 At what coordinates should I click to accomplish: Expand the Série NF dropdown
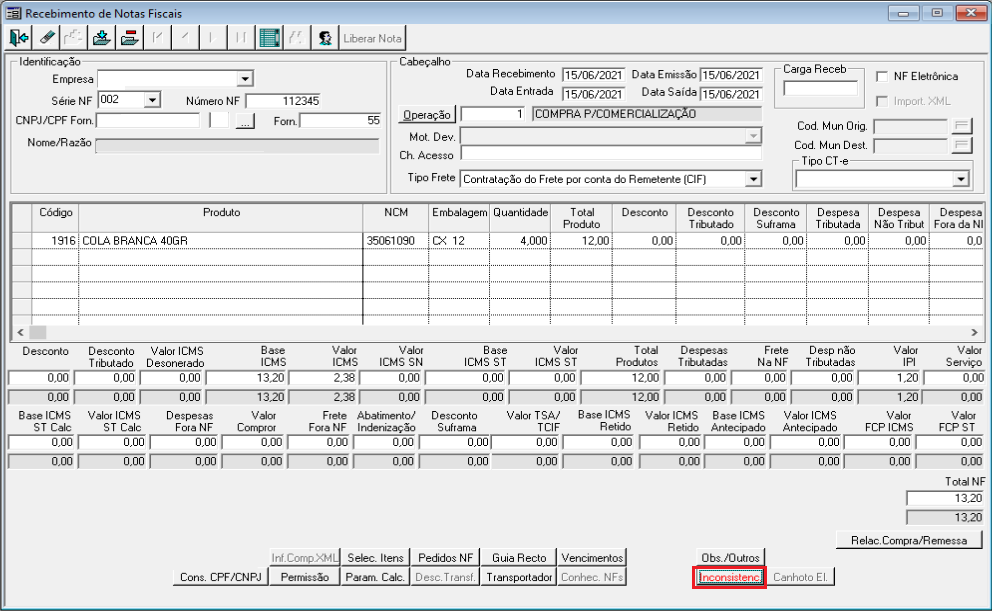click(x=152, y=101)
